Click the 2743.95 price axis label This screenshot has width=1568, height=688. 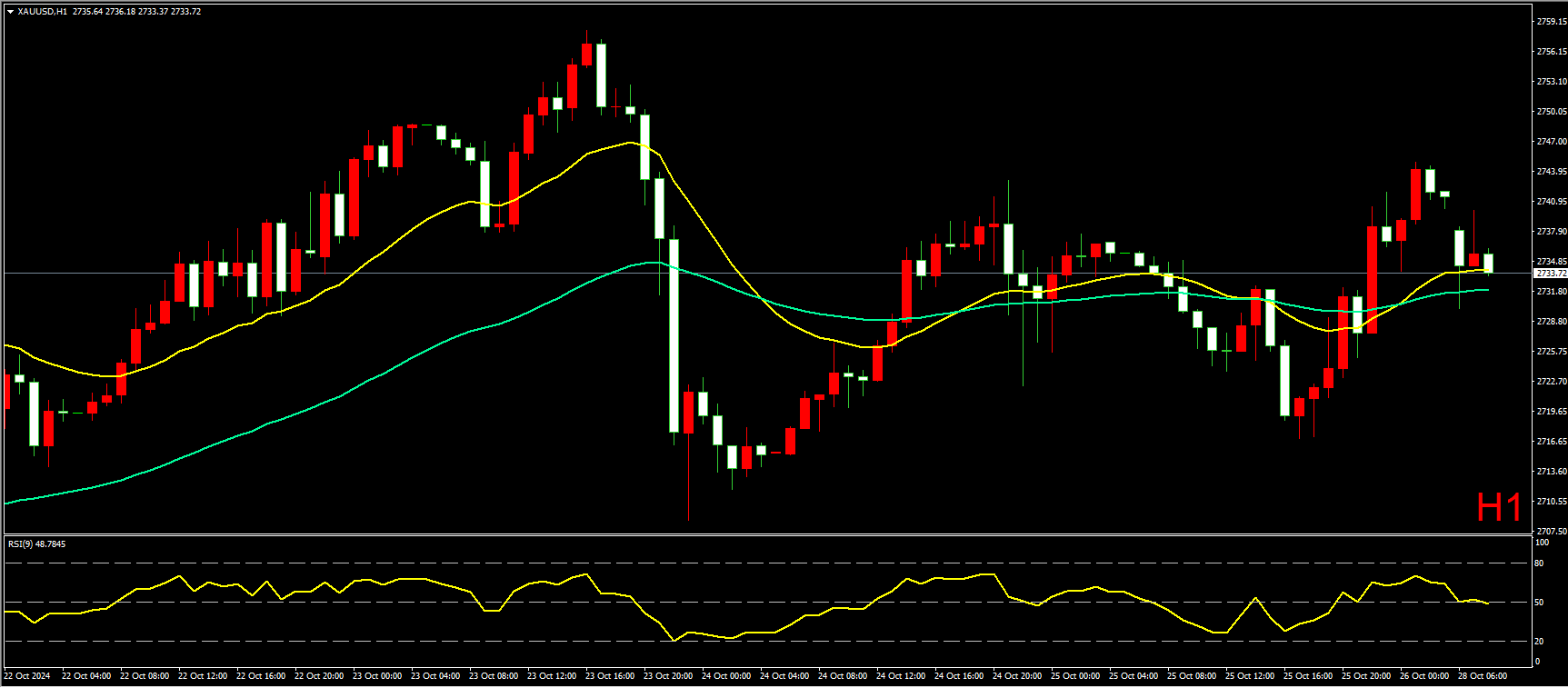coord(1551,172)
